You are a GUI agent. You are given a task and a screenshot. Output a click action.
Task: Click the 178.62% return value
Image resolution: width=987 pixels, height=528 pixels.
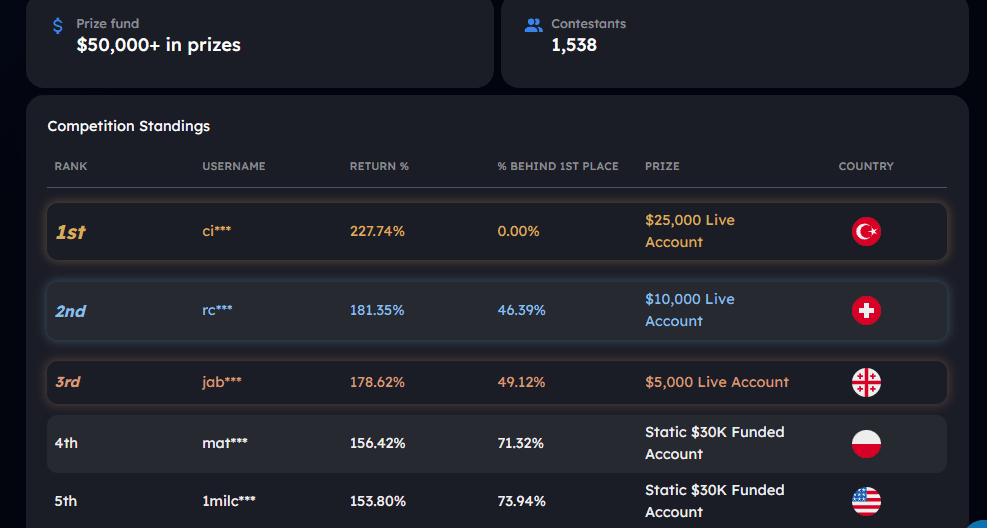point(377,382)
